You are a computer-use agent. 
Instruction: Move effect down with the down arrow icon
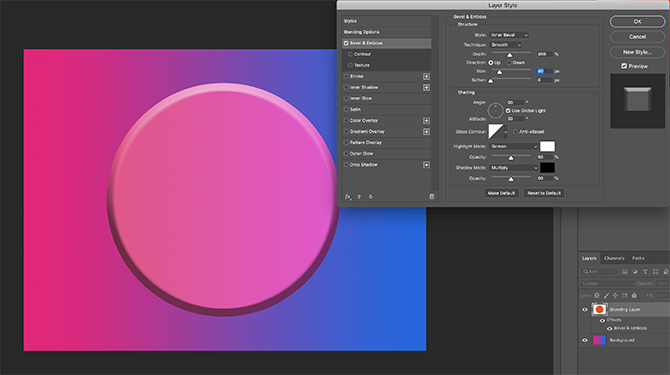[x=370, y=197]
